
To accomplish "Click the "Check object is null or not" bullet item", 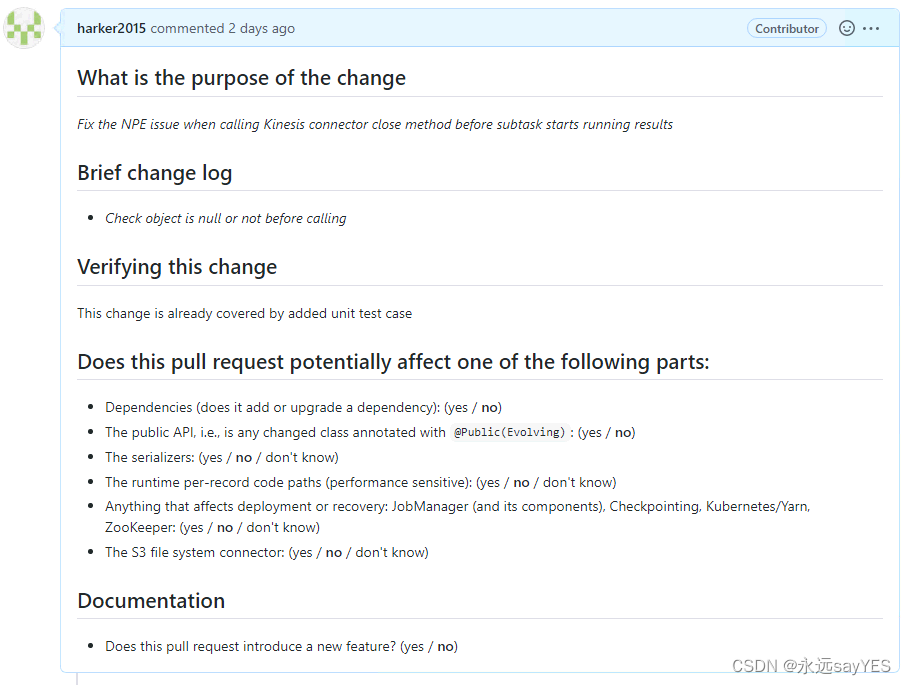I will 225,218.
